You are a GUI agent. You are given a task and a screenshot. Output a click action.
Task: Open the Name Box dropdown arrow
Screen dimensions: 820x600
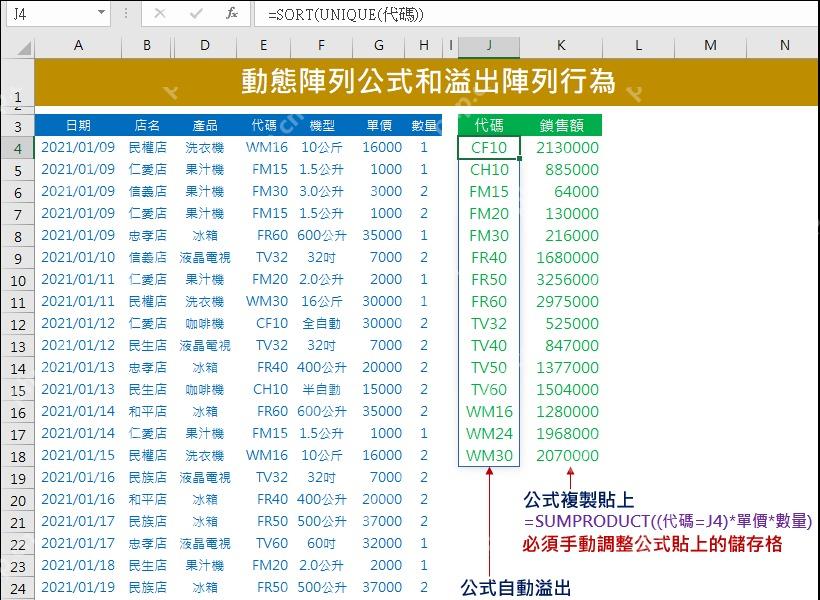pyautogui.click(x=101, y=13)
